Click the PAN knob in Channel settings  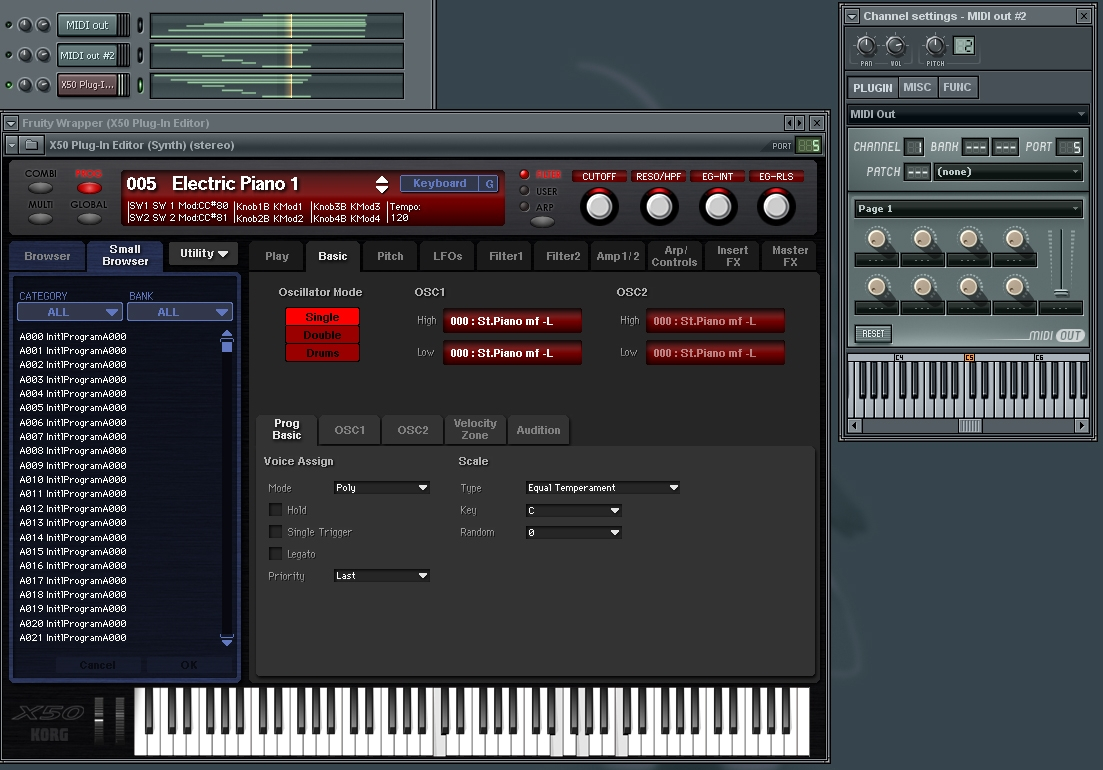[866, 45]
